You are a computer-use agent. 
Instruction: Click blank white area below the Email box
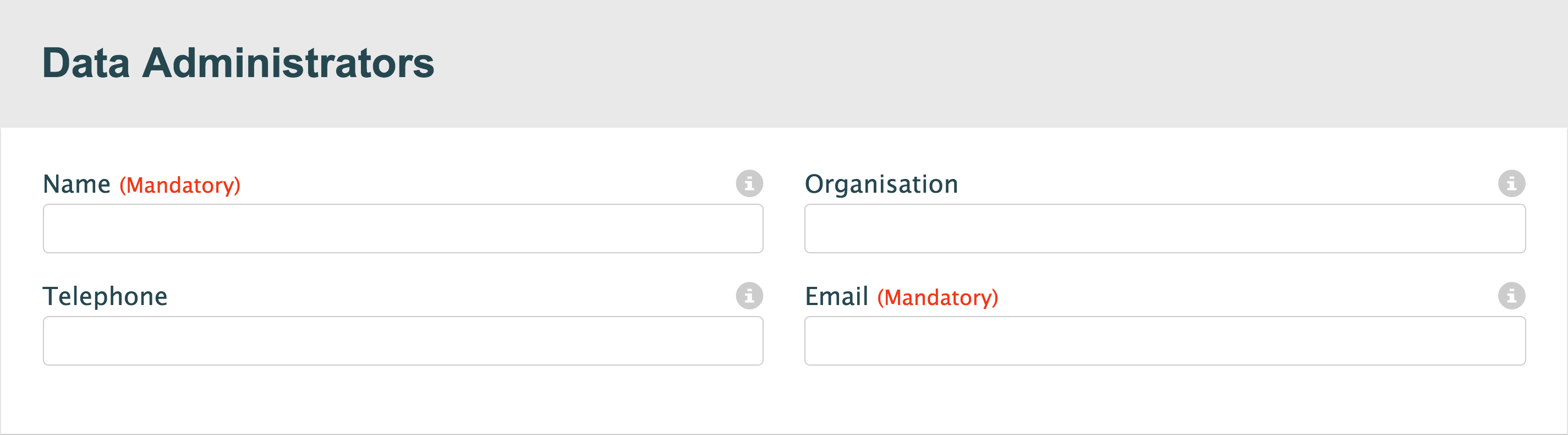coord(1164,399)
